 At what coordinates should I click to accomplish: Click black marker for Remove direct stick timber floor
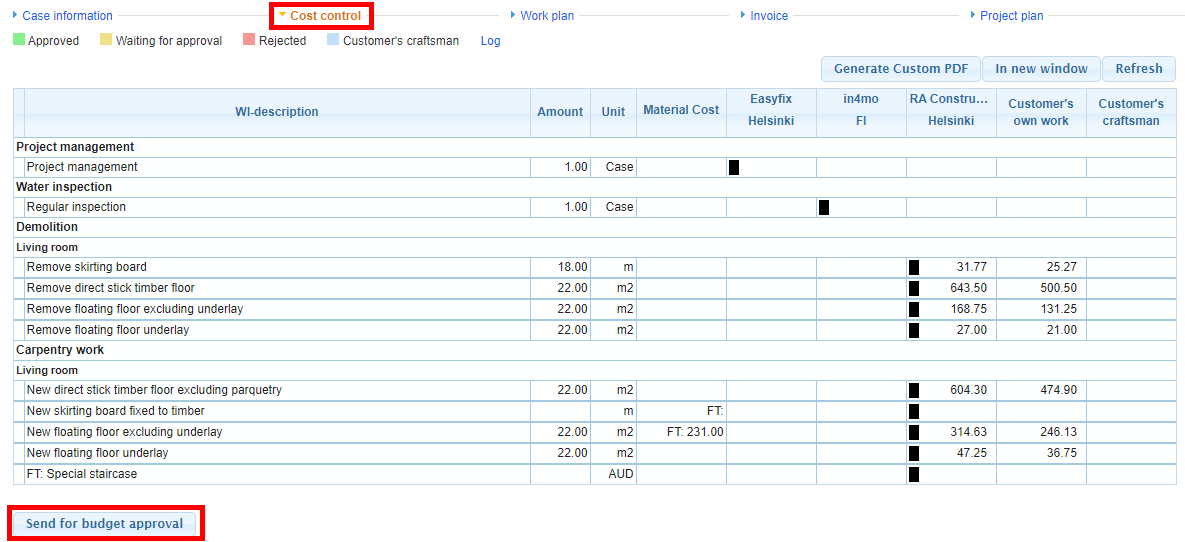pyautogui.click(x=914, y=288)
